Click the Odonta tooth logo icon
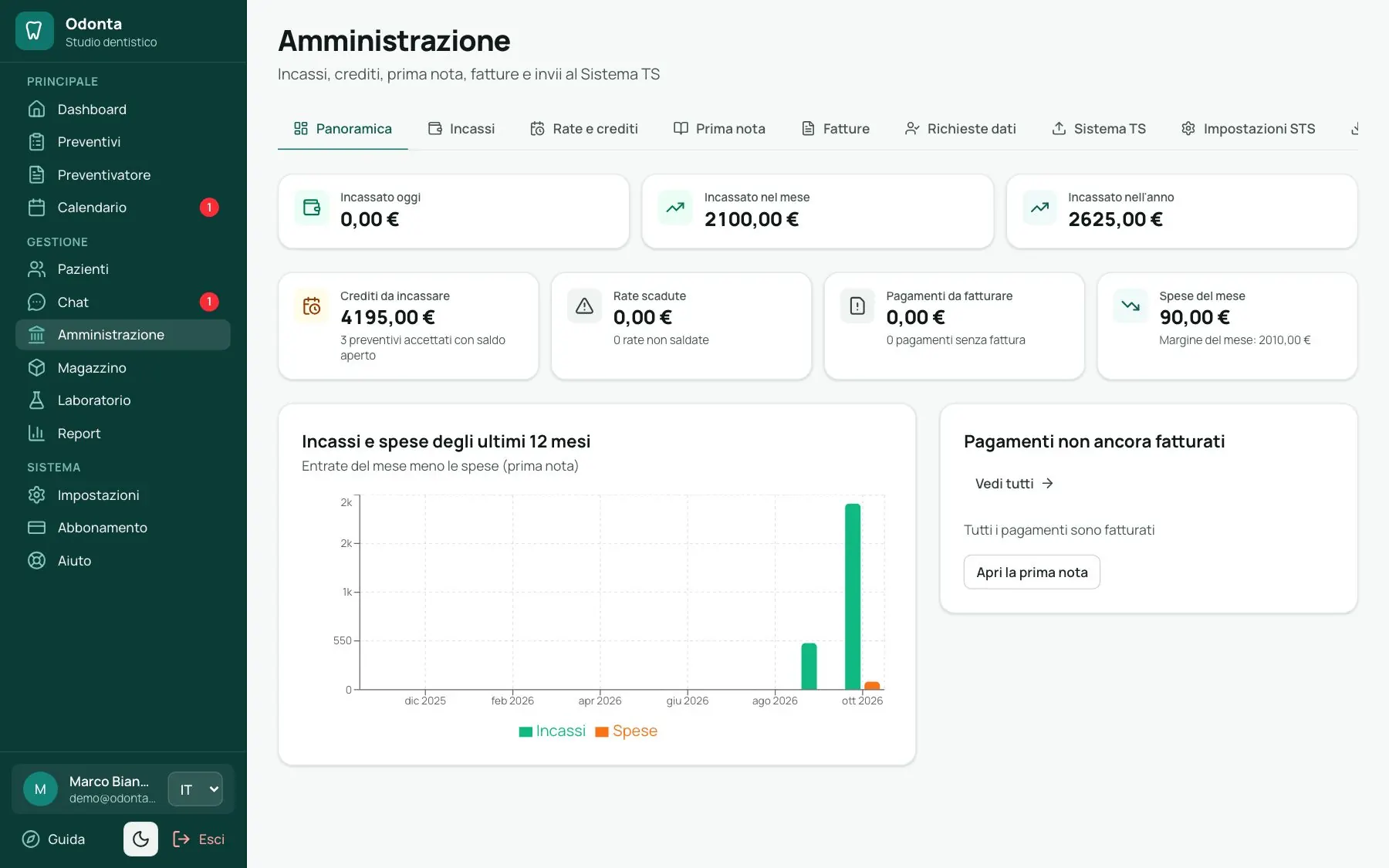Screen dimensions: 1389x868 [x=34, y=31]
